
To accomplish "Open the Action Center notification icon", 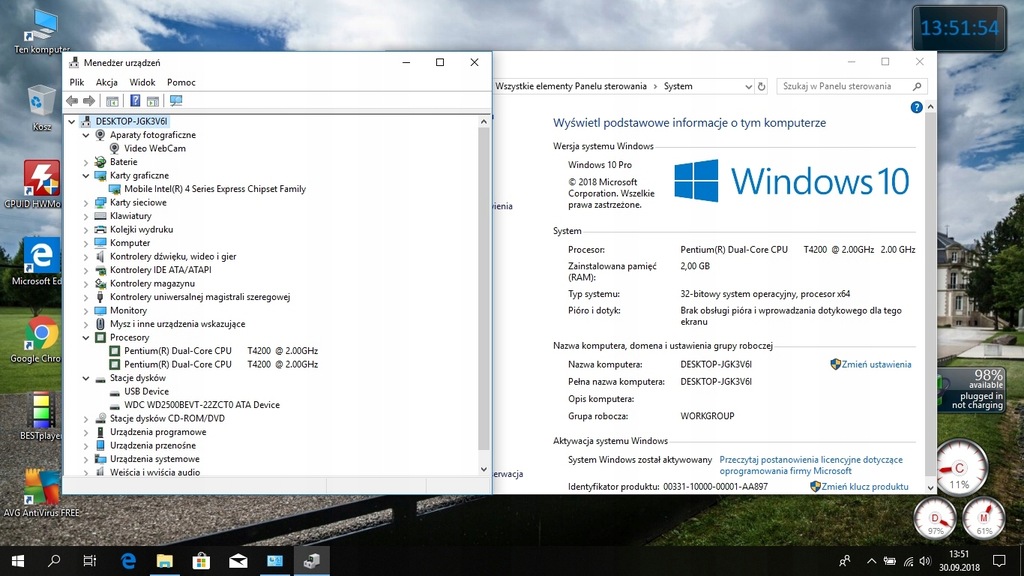I will (999, 560).
